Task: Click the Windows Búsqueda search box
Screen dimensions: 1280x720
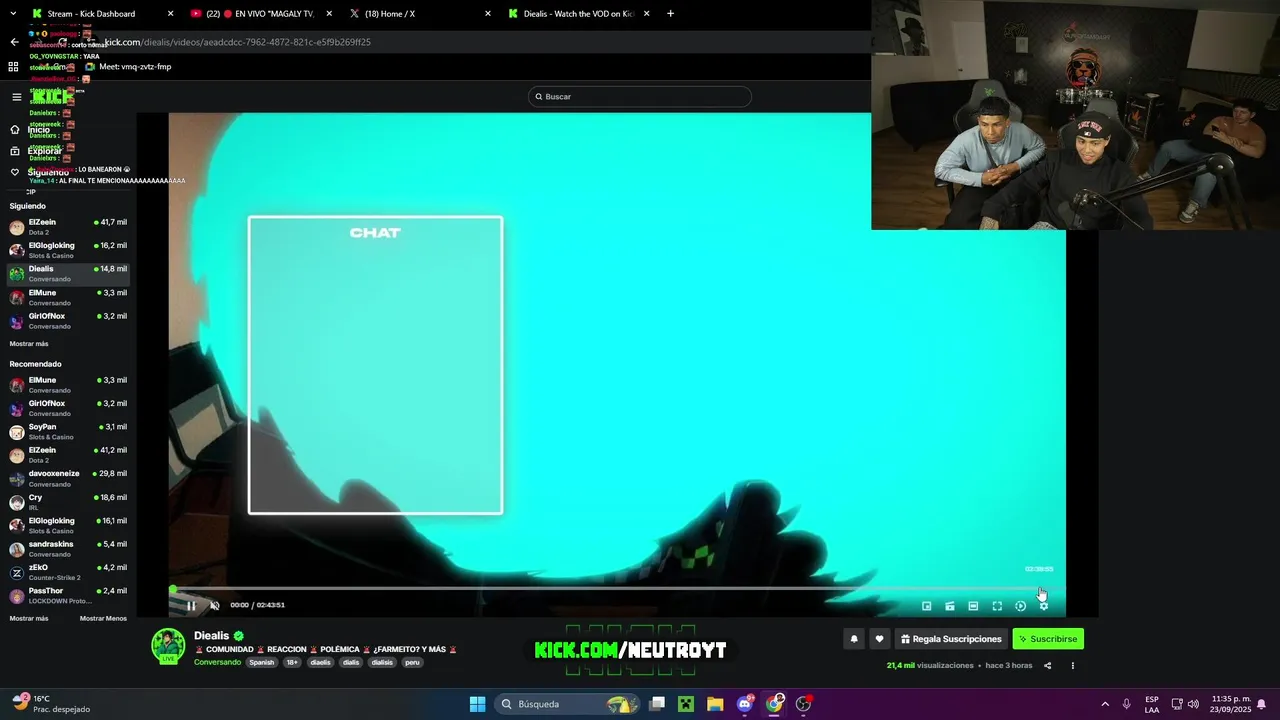Action: [x=567, y=704]
